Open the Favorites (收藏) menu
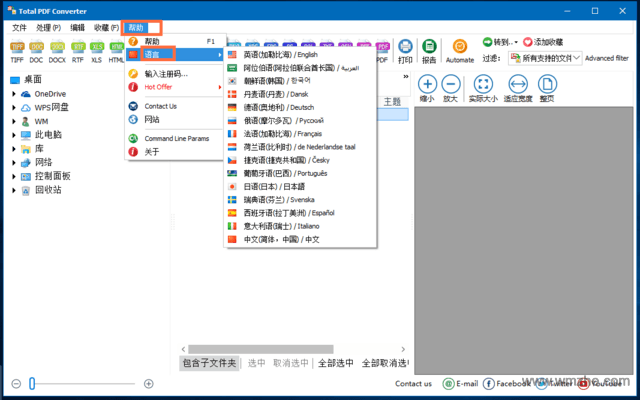 pos(107,28)
